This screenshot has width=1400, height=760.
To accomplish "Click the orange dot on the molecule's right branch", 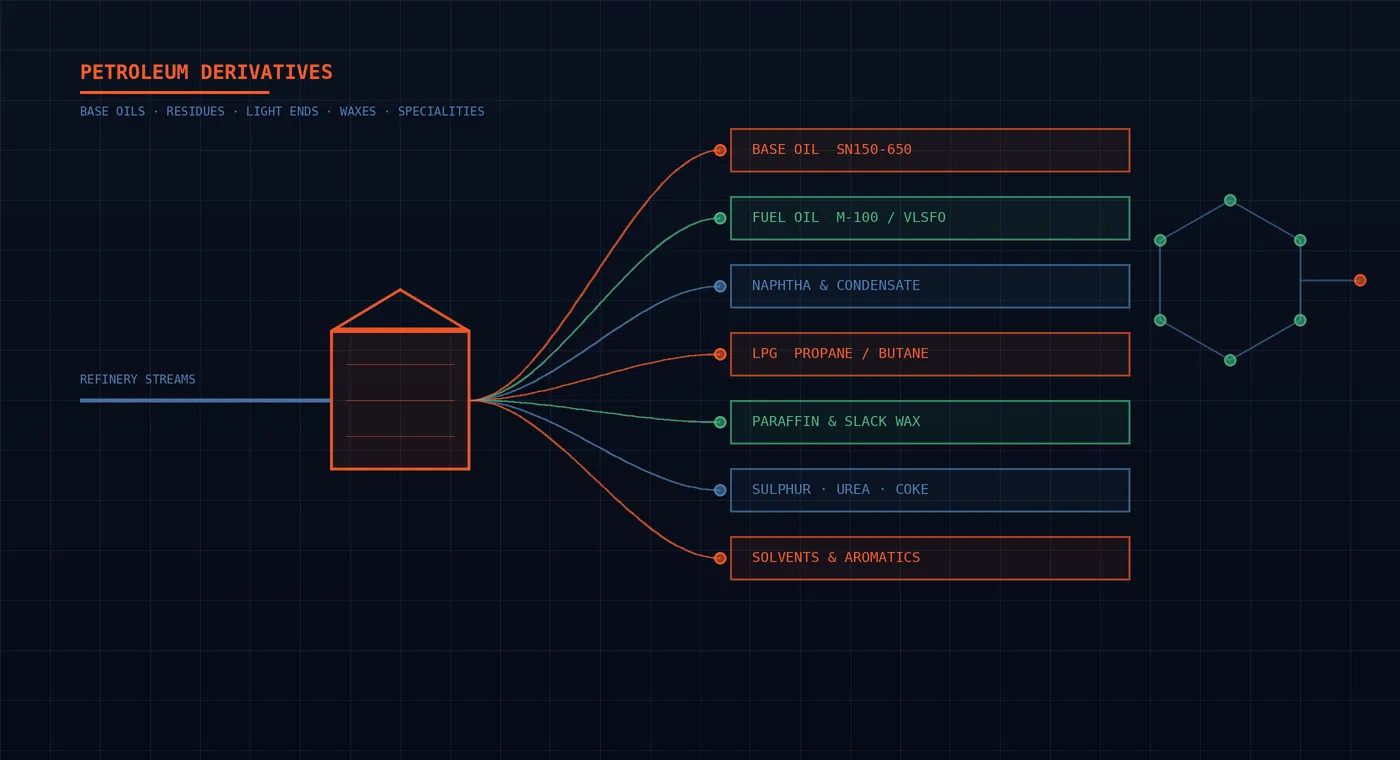I will coord(1360,280).
